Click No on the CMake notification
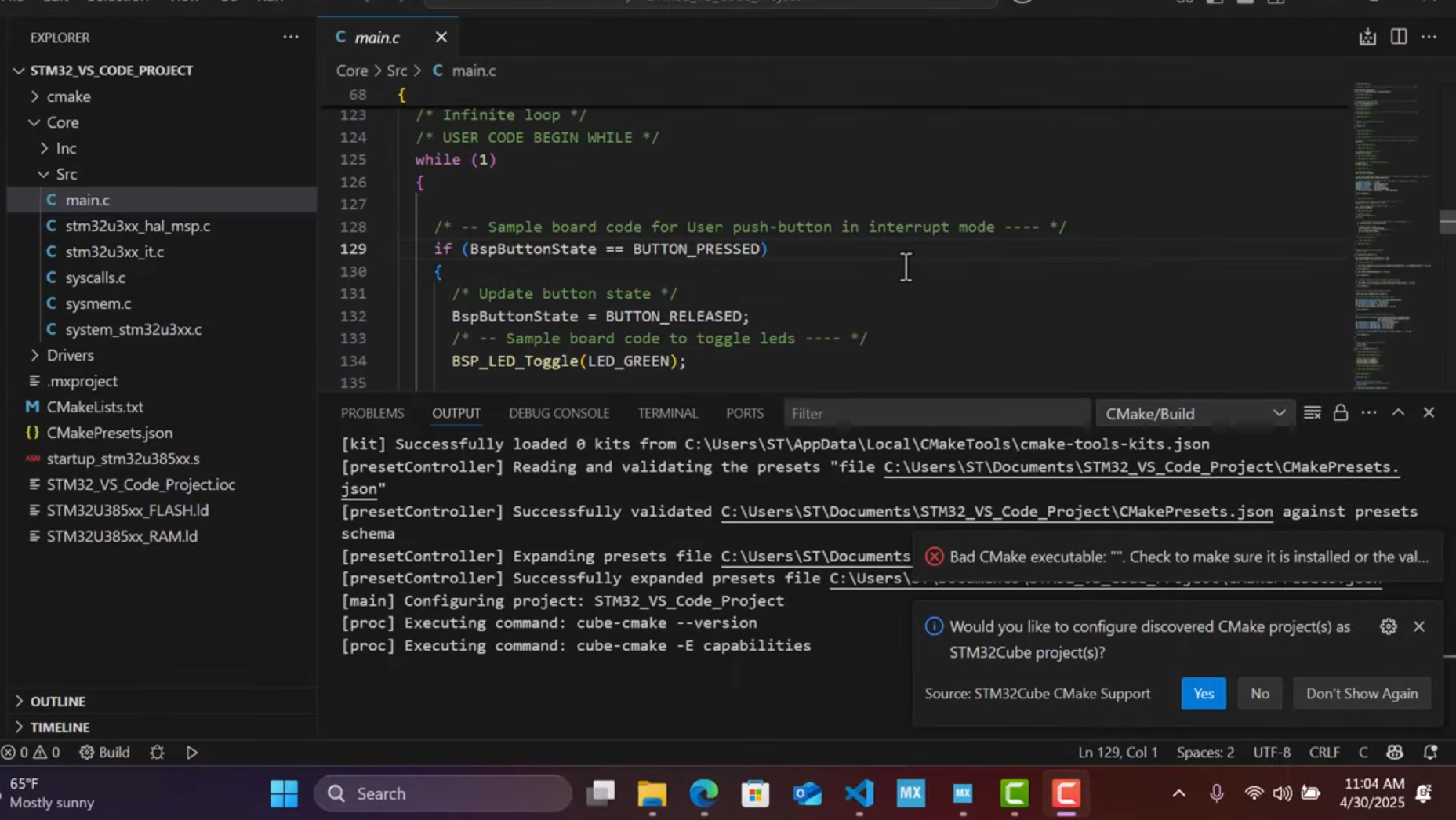 [1260, 694]
